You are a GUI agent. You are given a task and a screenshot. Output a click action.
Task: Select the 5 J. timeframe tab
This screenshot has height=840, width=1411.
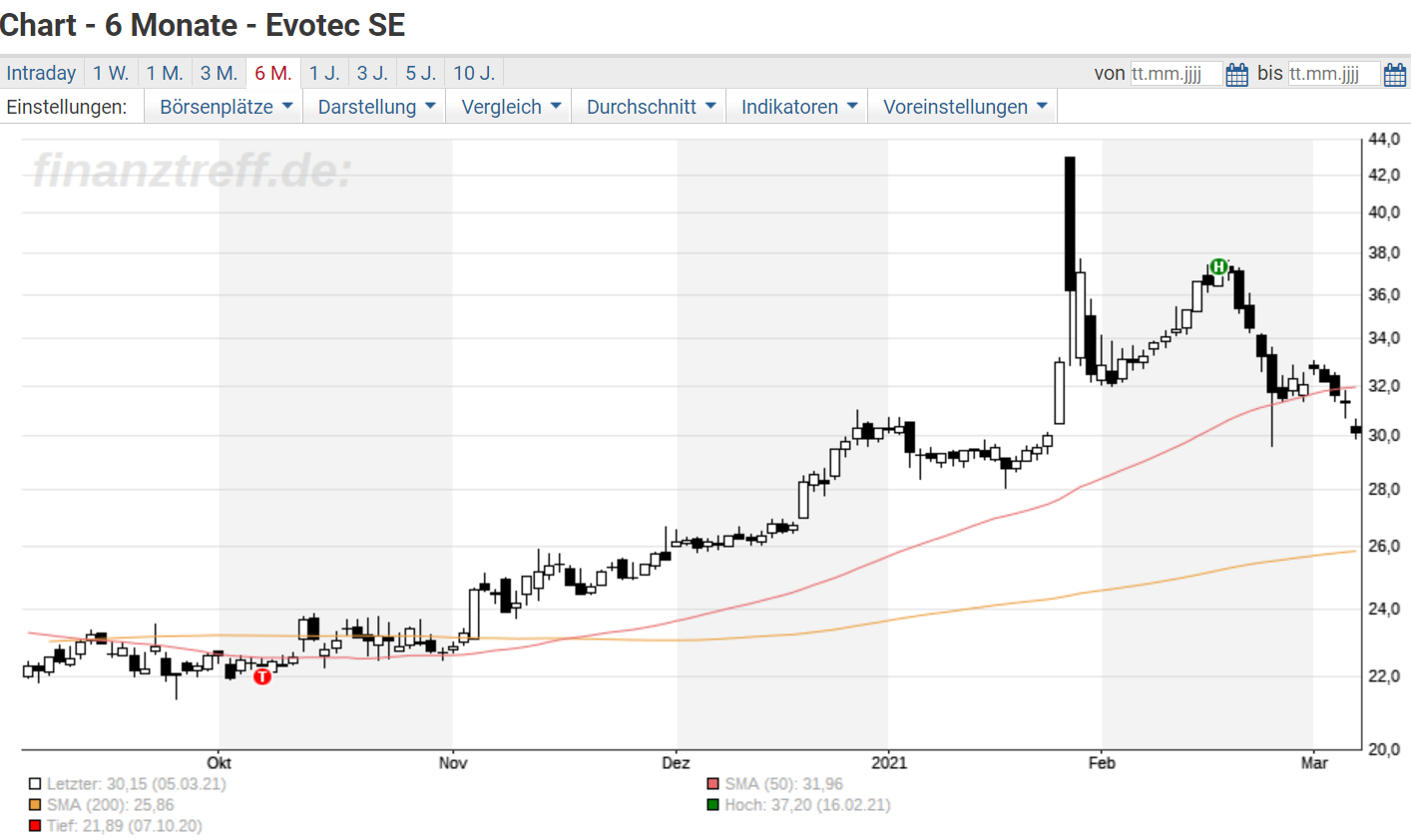420,73
